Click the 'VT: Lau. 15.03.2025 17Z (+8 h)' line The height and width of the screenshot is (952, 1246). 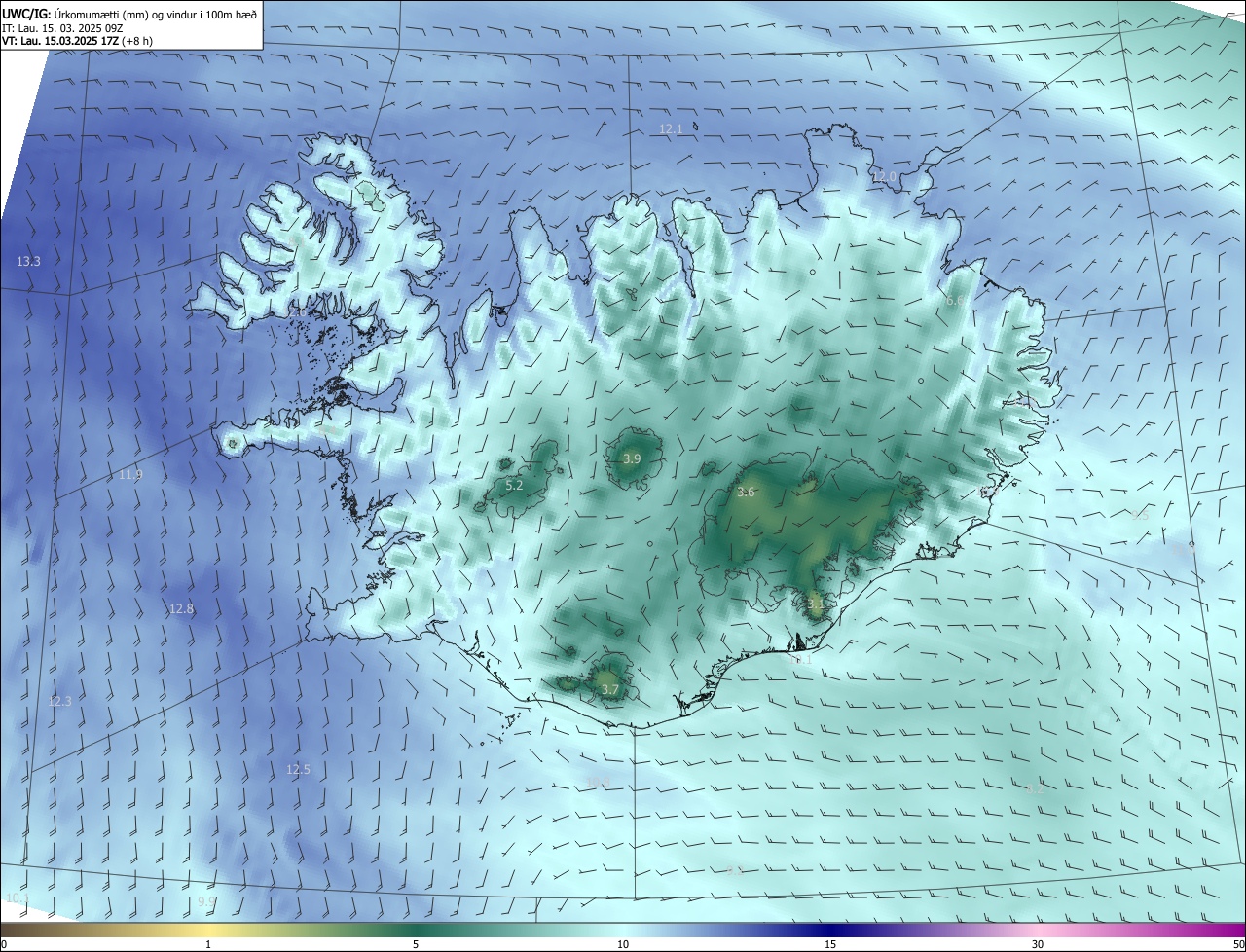click(78, 41)
